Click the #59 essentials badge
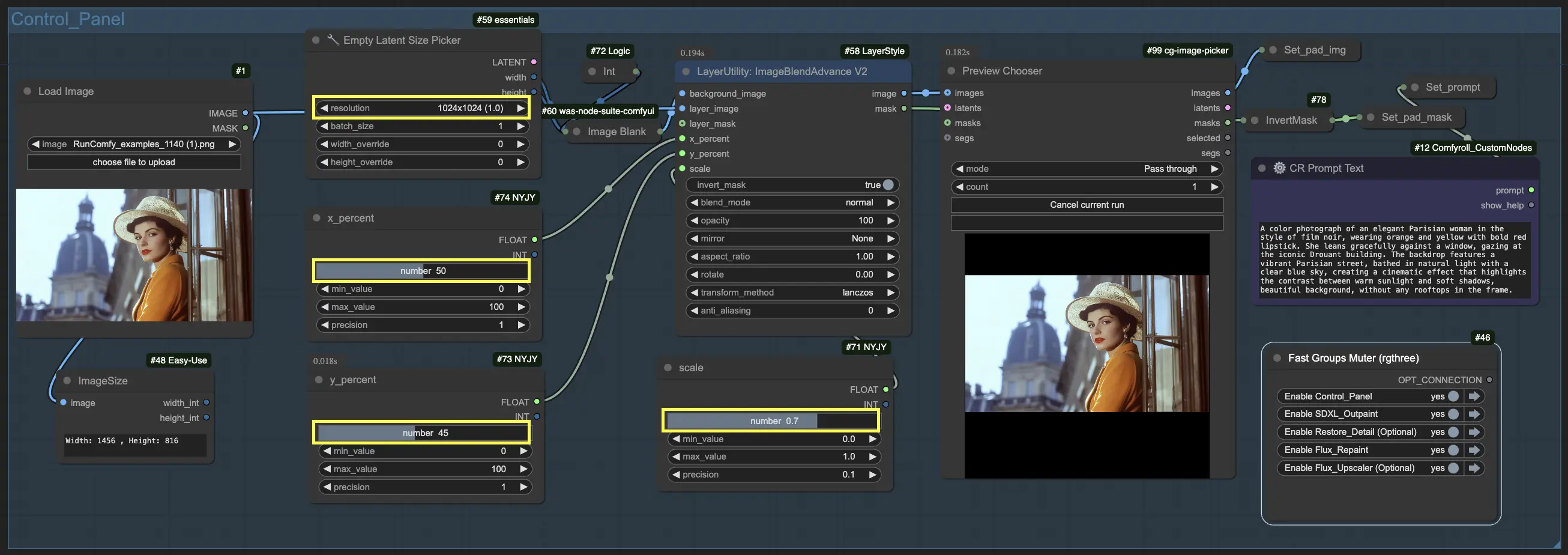The height and width of the screenshot is (555, 1568). click(505, 20)
